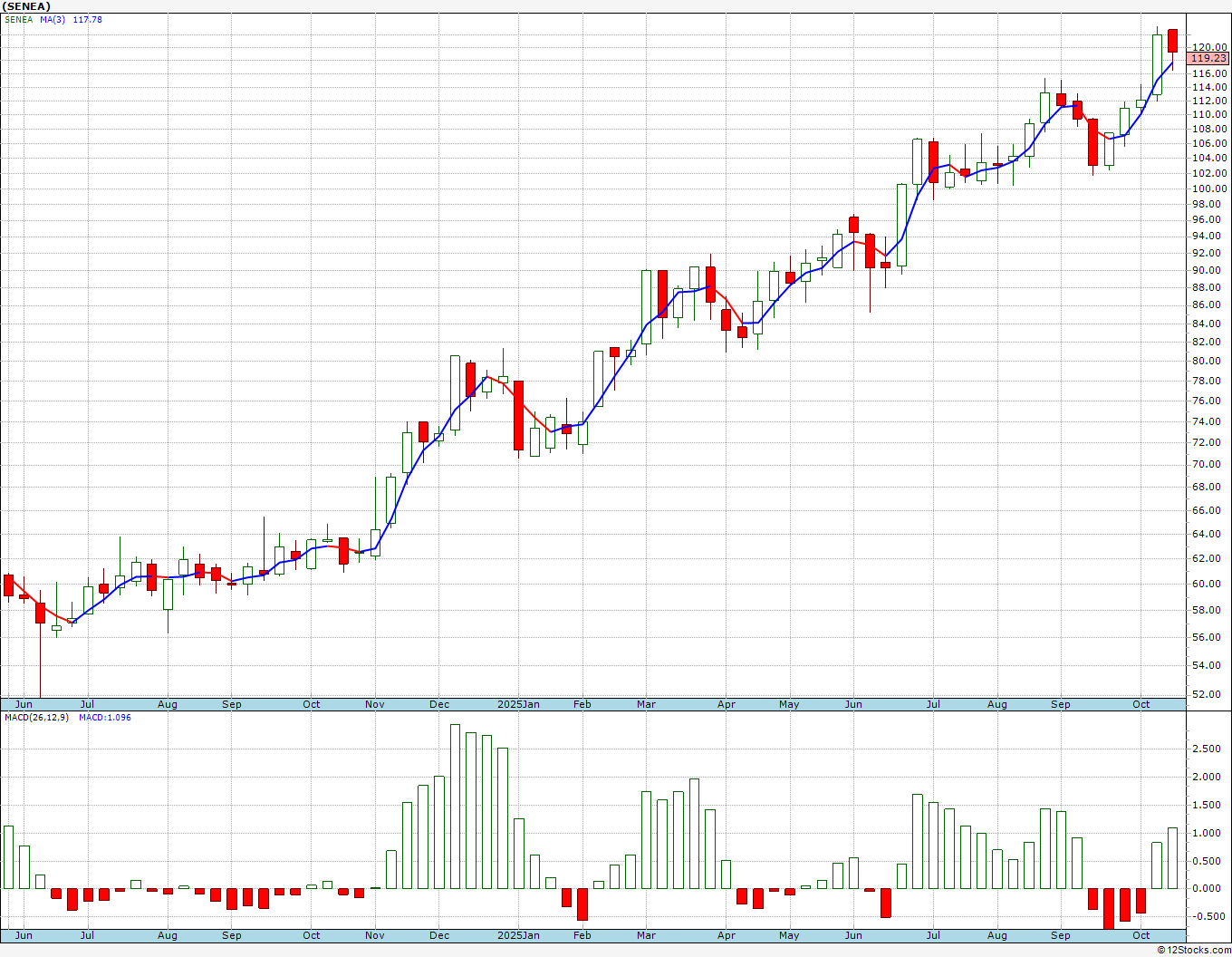
Task: Click the SENEA ticker title
Action: pos(26,6)
